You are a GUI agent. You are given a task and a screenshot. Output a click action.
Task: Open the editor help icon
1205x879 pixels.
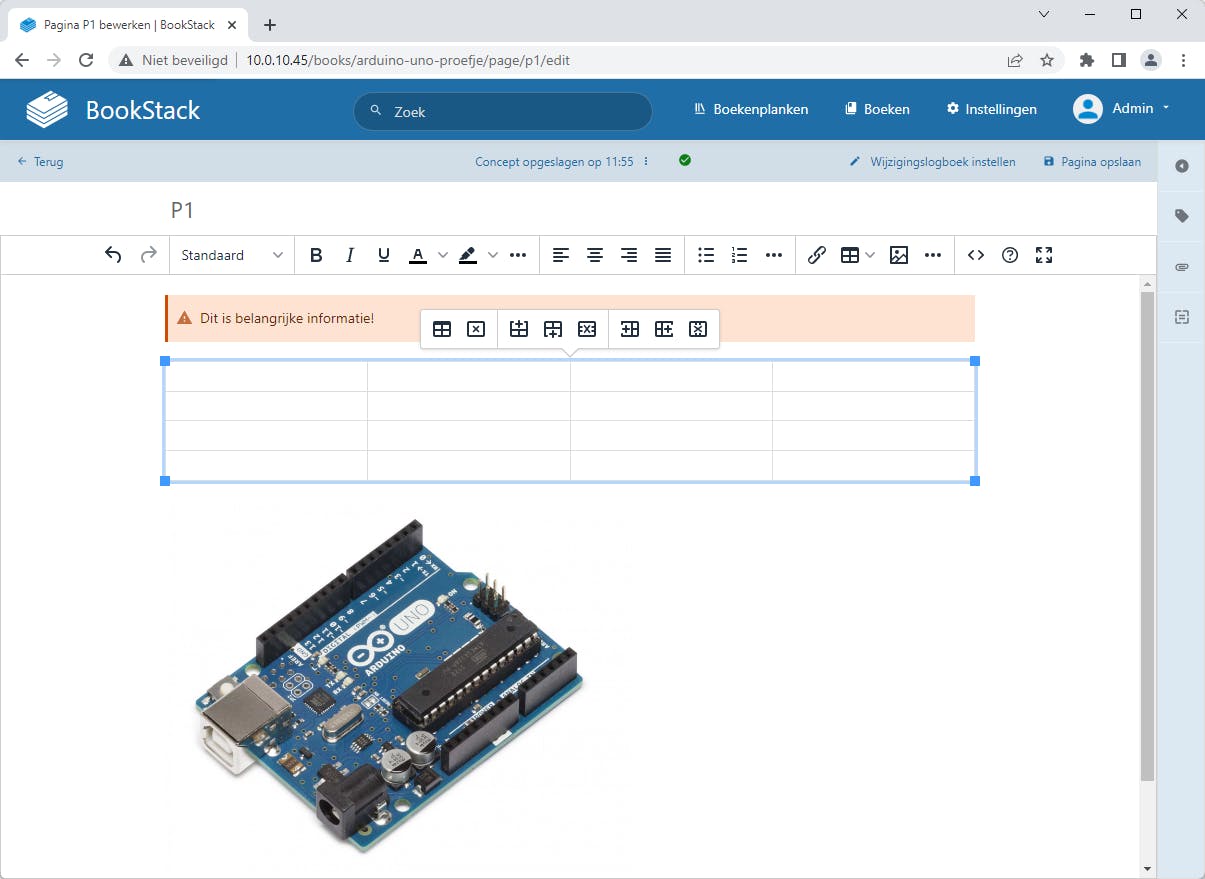pos(1010,255)
